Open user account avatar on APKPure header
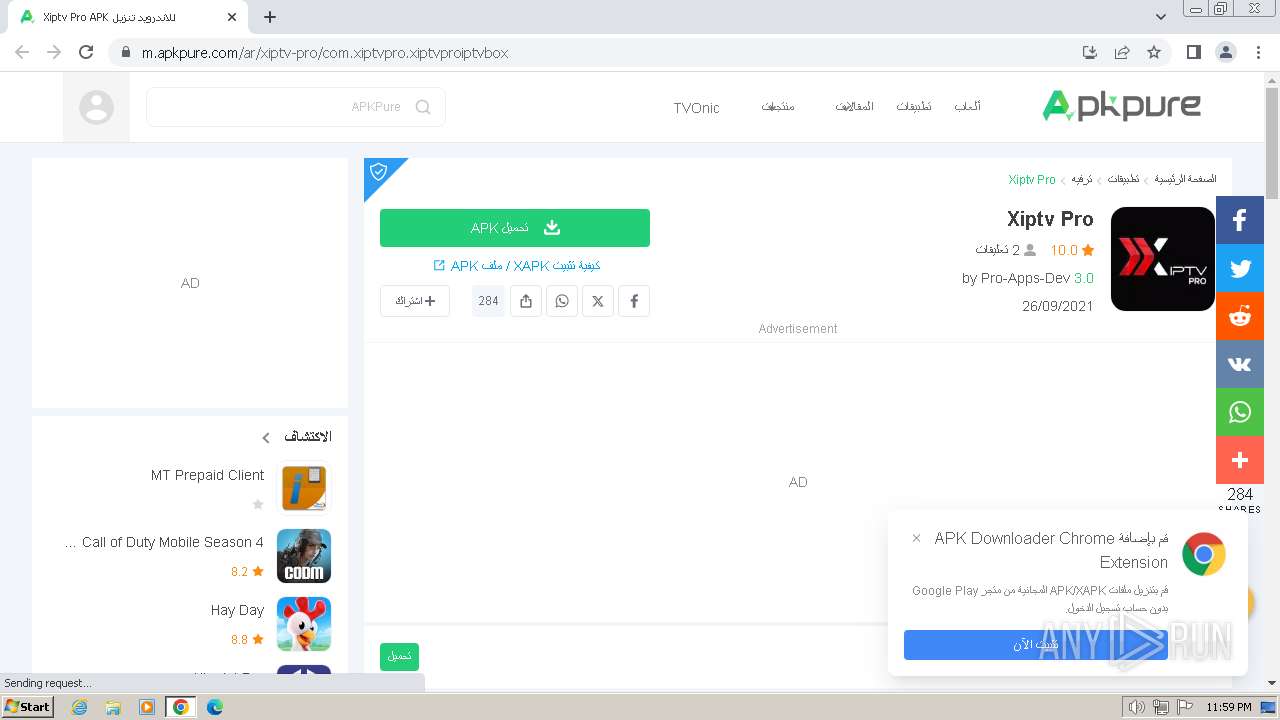This screenshot has width=1280, height=720. (96, 107)
